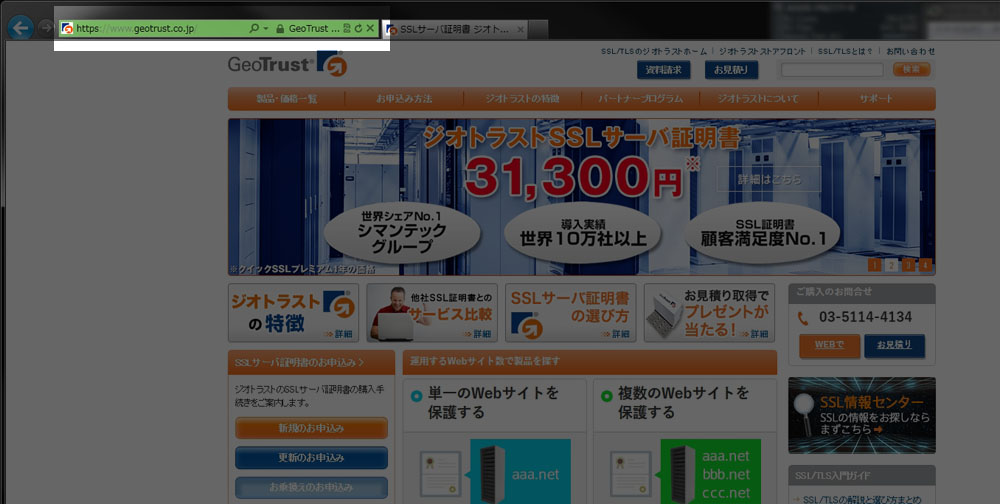Image resolution: width=1000 pixels, height=504 pixels.
Task: Click the padlock security icon in the address bar
Action: (x=279, y=29)
